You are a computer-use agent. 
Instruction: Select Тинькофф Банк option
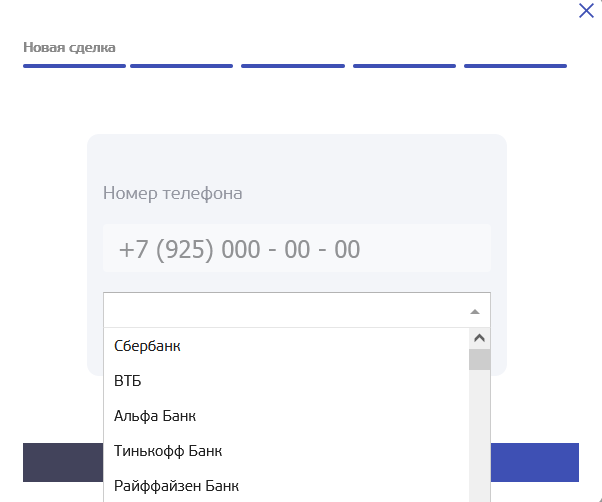pyautogui.click(x=286, y=451)
